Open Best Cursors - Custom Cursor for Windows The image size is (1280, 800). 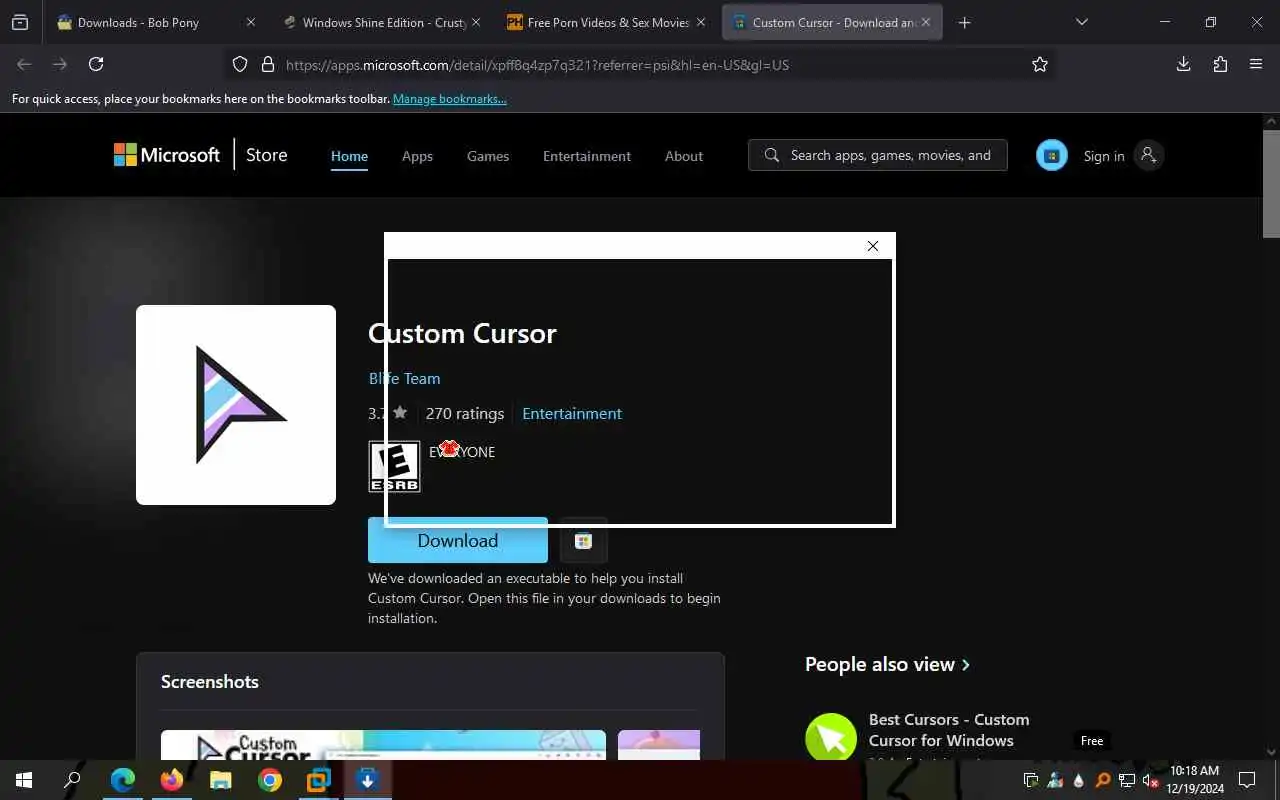click(949, 730)
